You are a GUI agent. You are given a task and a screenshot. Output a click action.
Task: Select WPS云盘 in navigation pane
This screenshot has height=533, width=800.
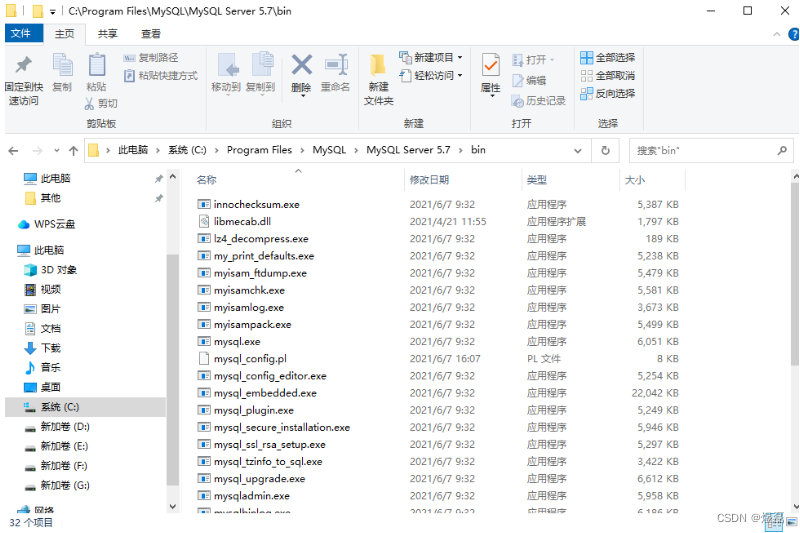coord(46,224)
